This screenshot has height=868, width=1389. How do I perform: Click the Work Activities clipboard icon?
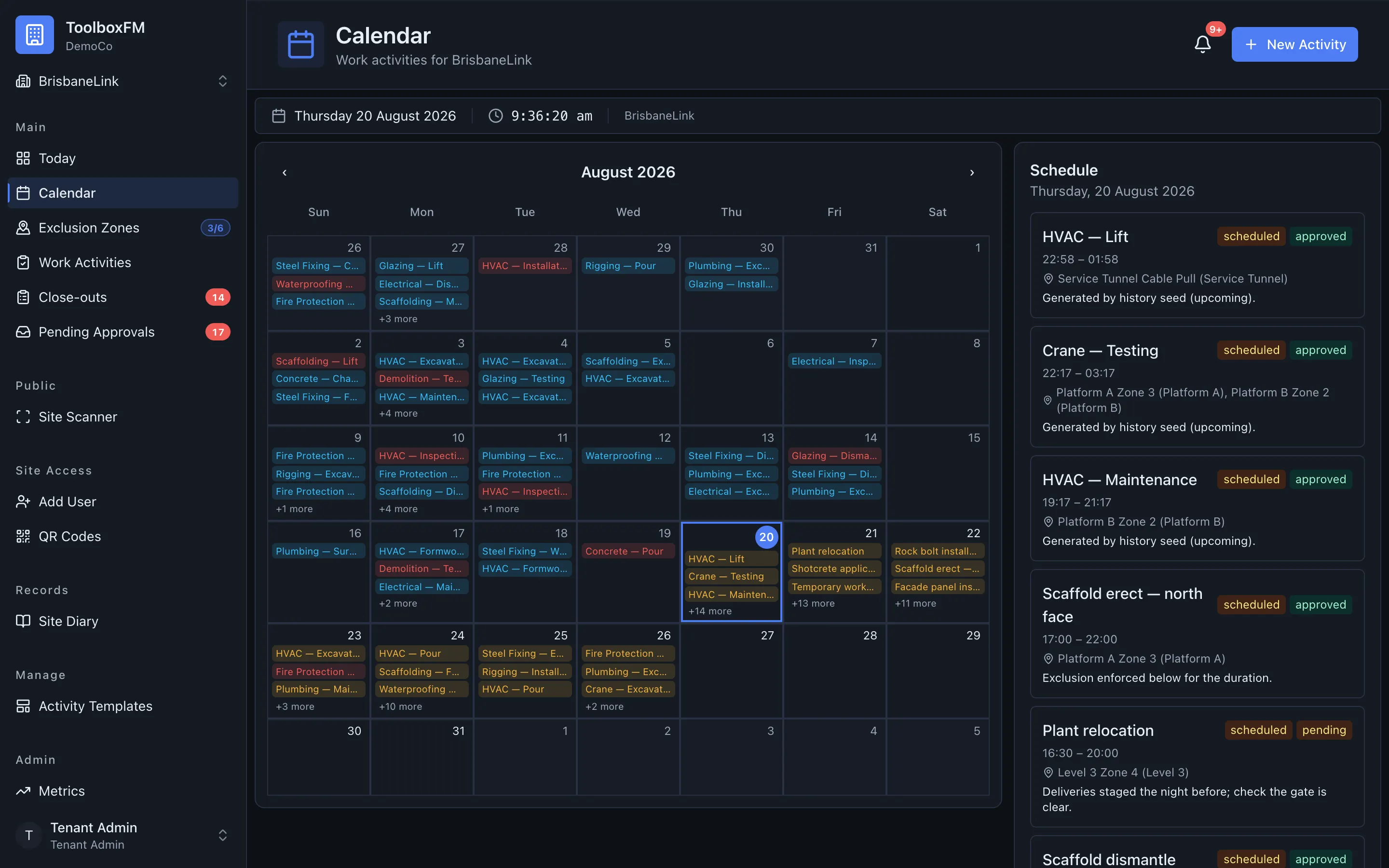coord(23,262)
